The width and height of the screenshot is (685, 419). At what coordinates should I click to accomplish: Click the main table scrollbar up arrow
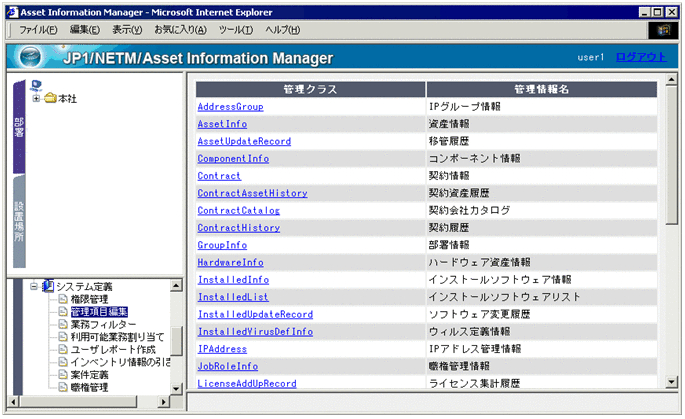(x=671, y=80)
